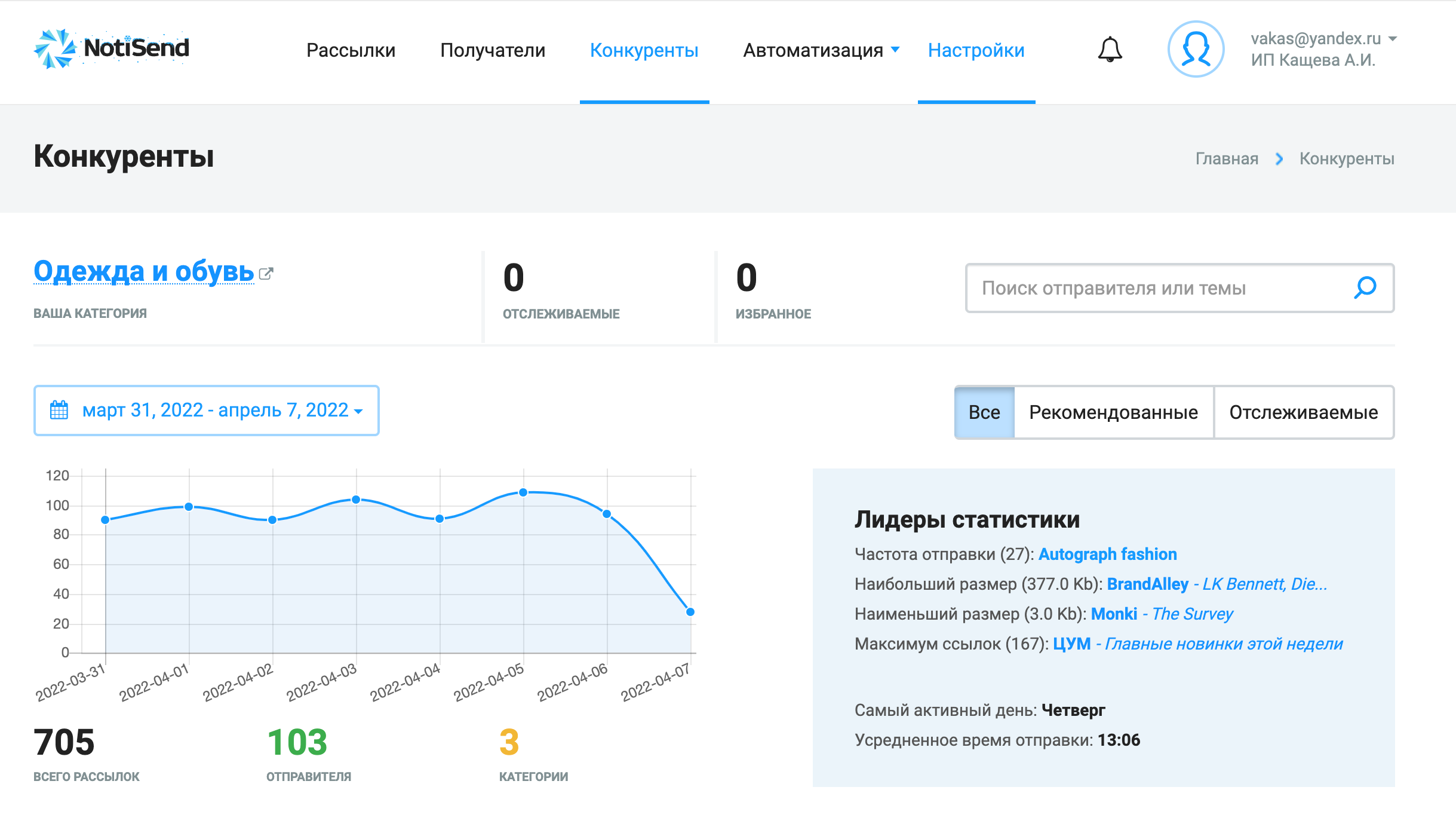
Task: Go to the "Получатели" section
Action: click(493, 50)
